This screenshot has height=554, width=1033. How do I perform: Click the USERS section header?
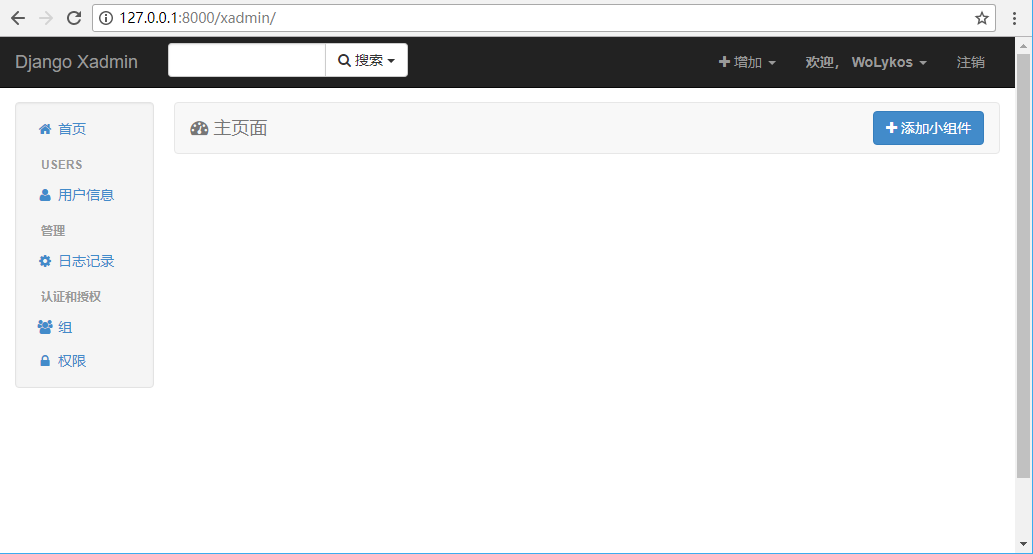[62, 165]
